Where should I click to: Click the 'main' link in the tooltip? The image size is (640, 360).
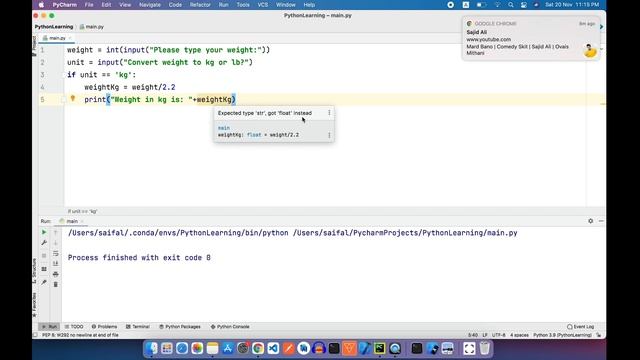point(224,128)
